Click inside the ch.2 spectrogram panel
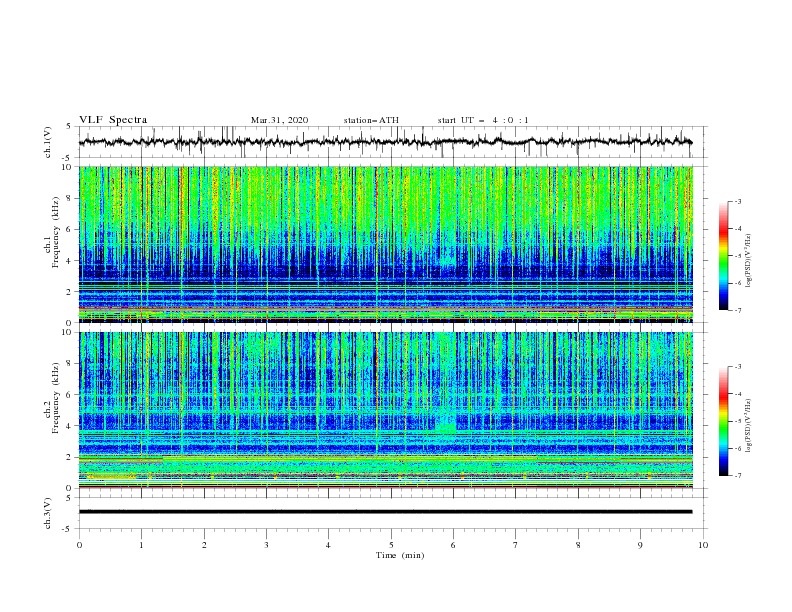Viewport: 792px width, 612px height. click(x=385, y=410)
